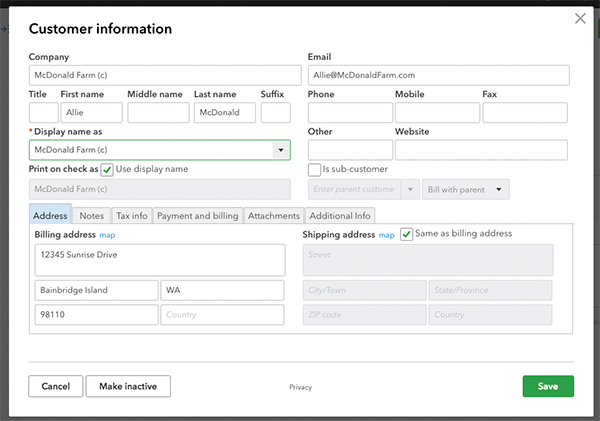Select the Payment and billing tab
The height and width of the screenshot is (421, 600).
[197, 216]
